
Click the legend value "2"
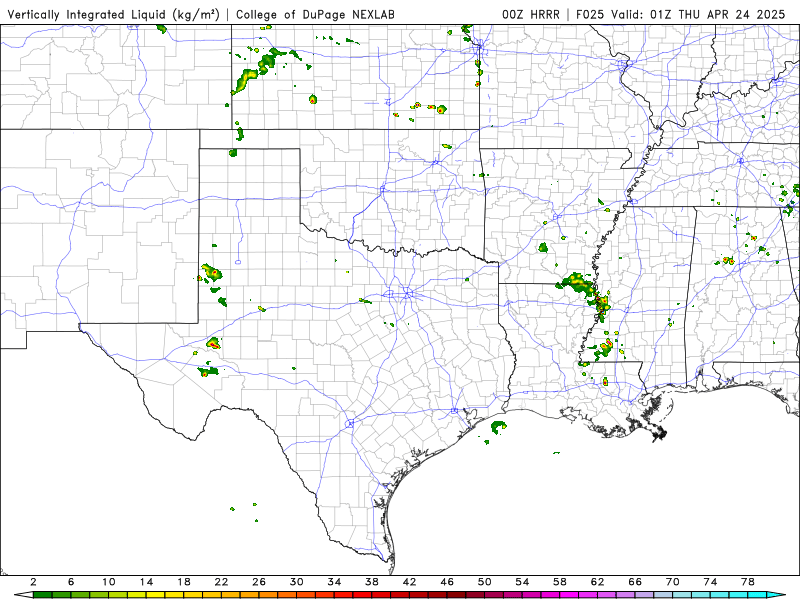tap(33, 582)
